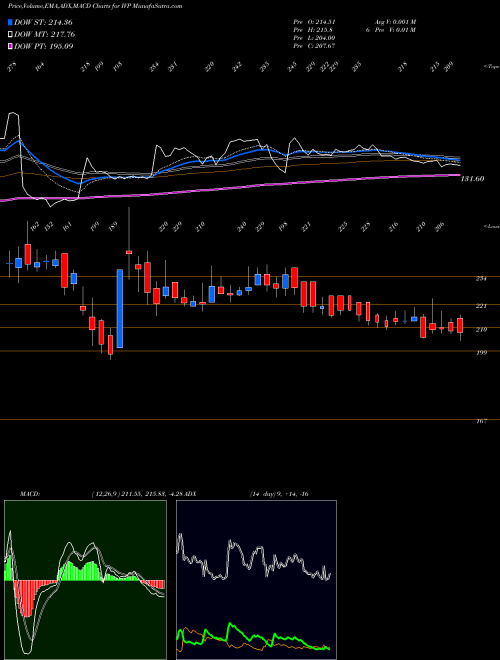This screenshot has width=500, height=660.
Task: Click the blue DOW ST legend swatch
Action: point(10,22)
